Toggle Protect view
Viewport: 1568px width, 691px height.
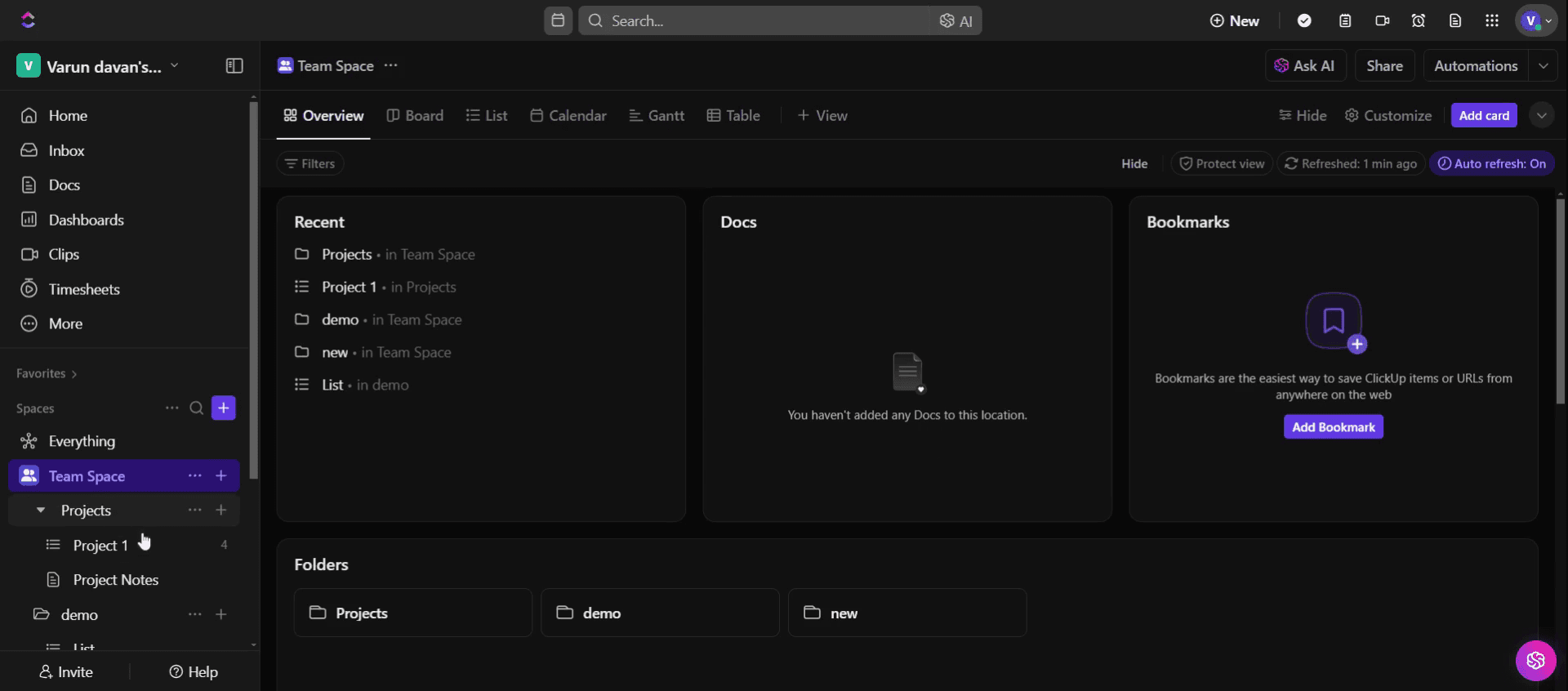point(1222,163)
